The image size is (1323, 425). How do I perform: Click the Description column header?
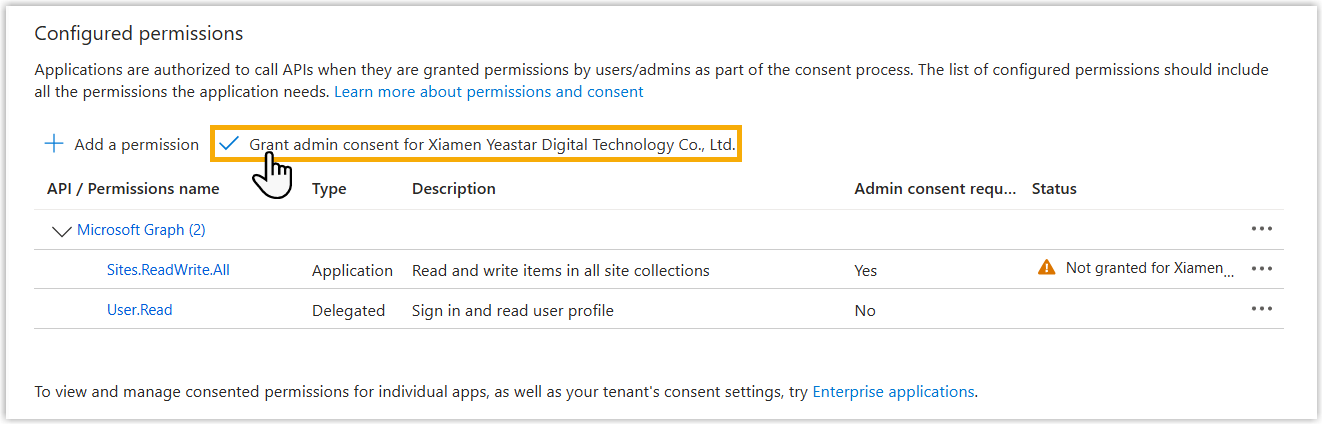453,189
